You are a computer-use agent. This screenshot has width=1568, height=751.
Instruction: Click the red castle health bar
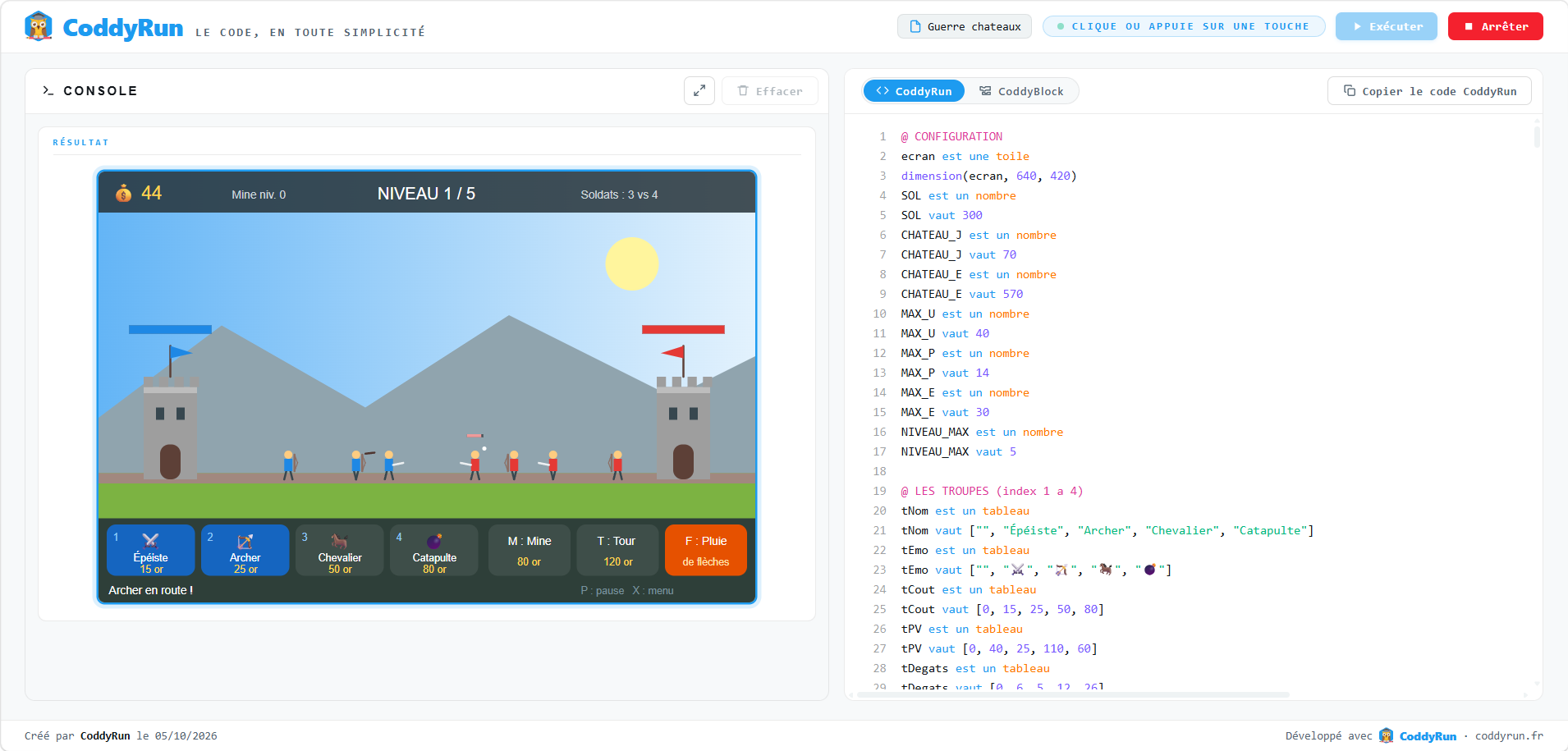tap(683, 329)
